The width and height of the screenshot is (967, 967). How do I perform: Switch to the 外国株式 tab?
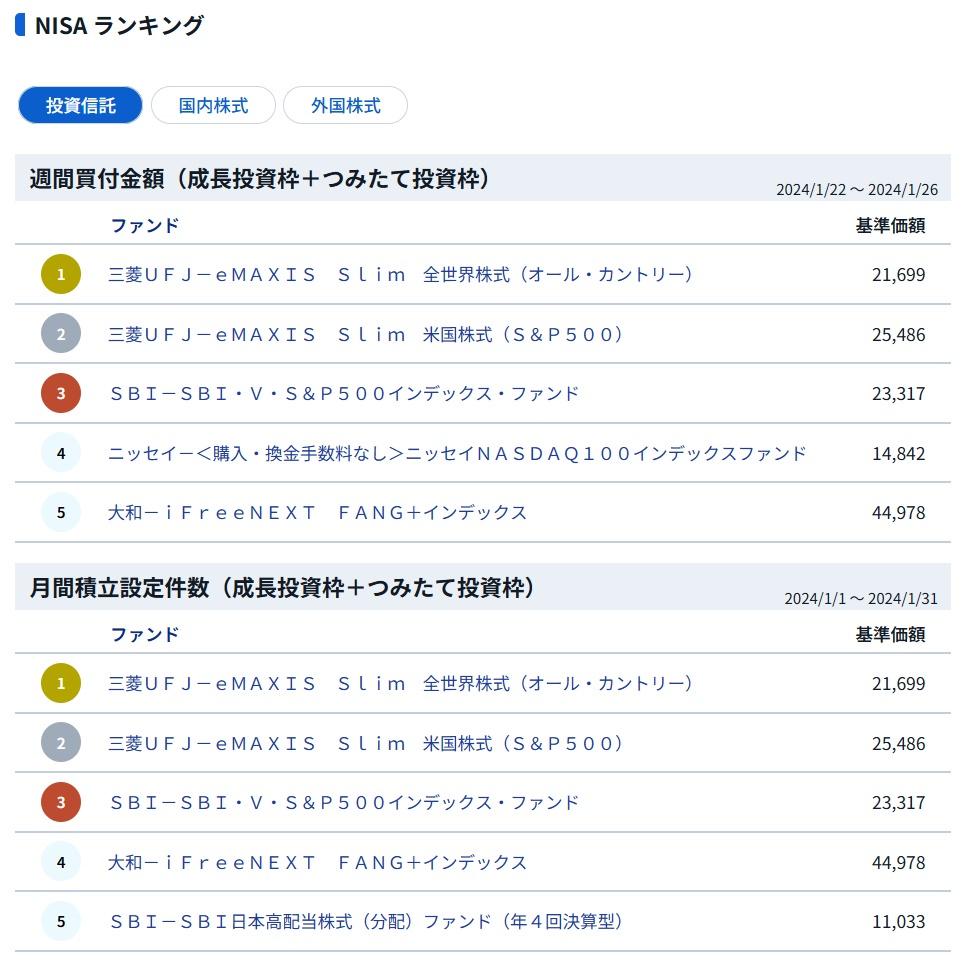(x=345, y=105)
